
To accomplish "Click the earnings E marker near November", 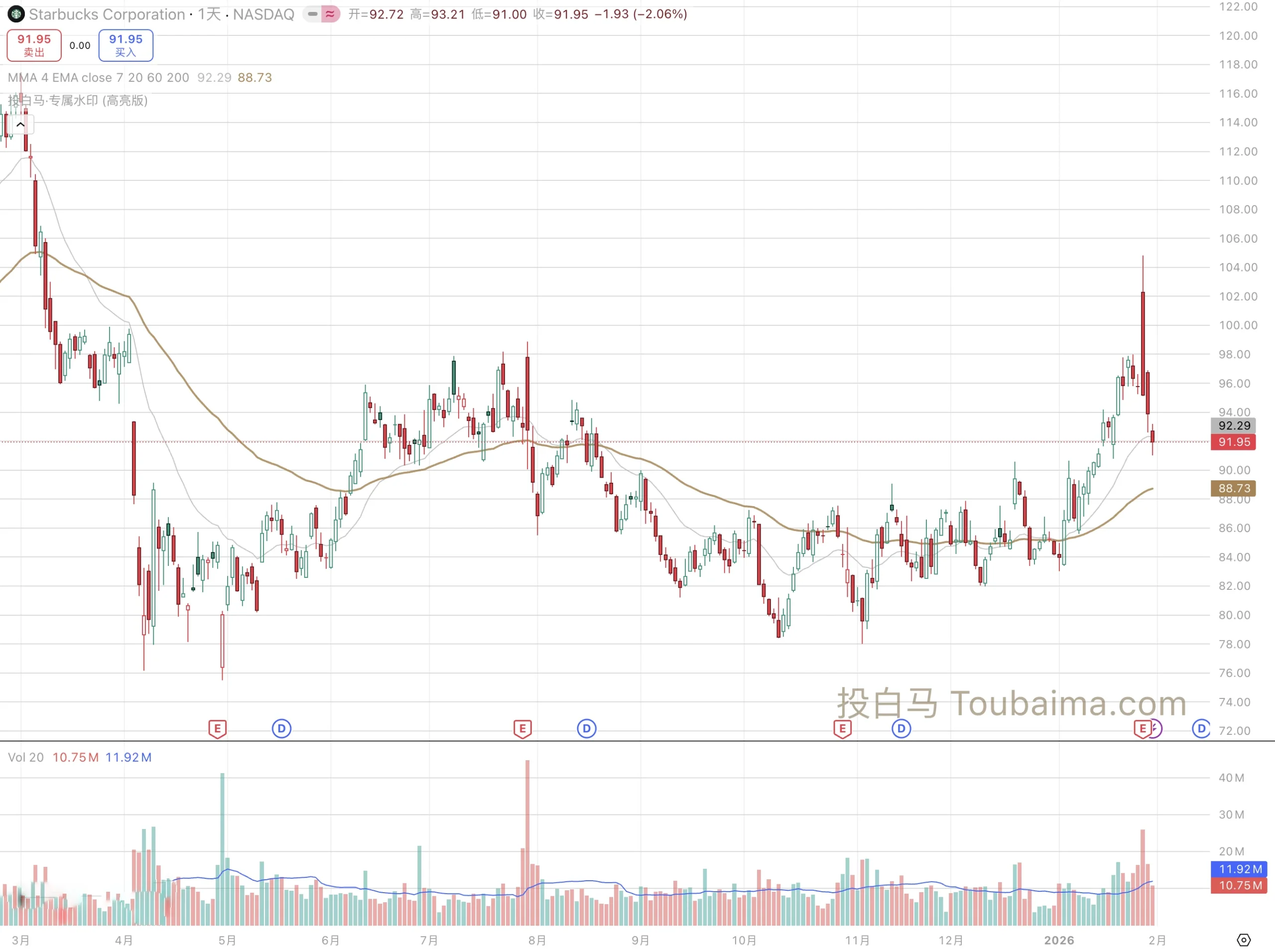I will point(842,729).
